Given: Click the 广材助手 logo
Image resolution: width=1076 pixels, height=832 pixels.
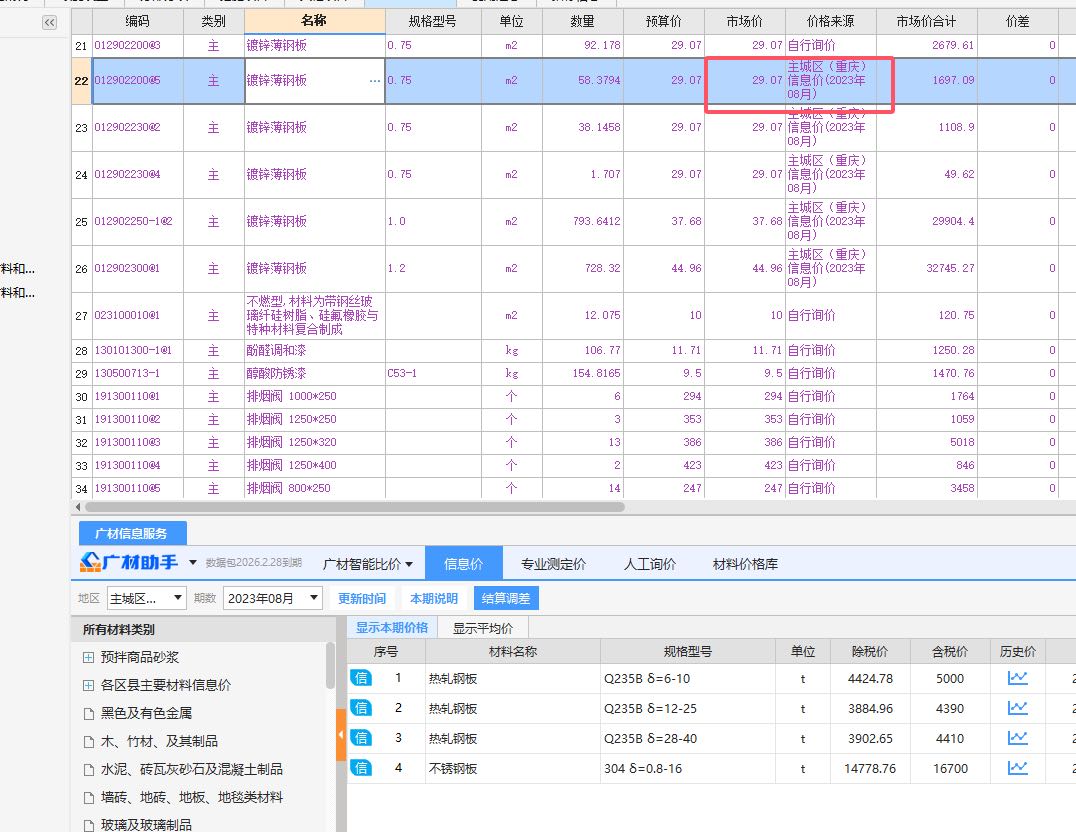Looking at the screenshot, I should pos(129,563).
